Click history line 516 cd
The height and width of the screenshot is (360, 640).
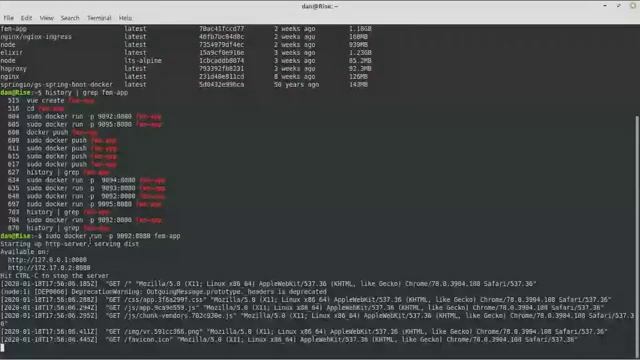tap(36, 109)
